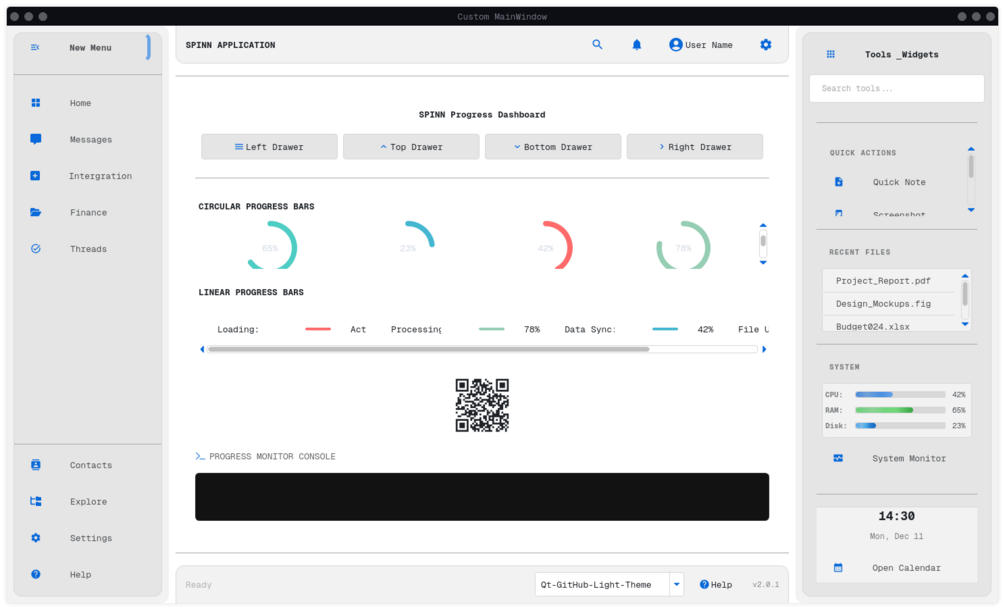1005x610 pixels.
Task: Click the QR code image
Action: coord(482,405)
